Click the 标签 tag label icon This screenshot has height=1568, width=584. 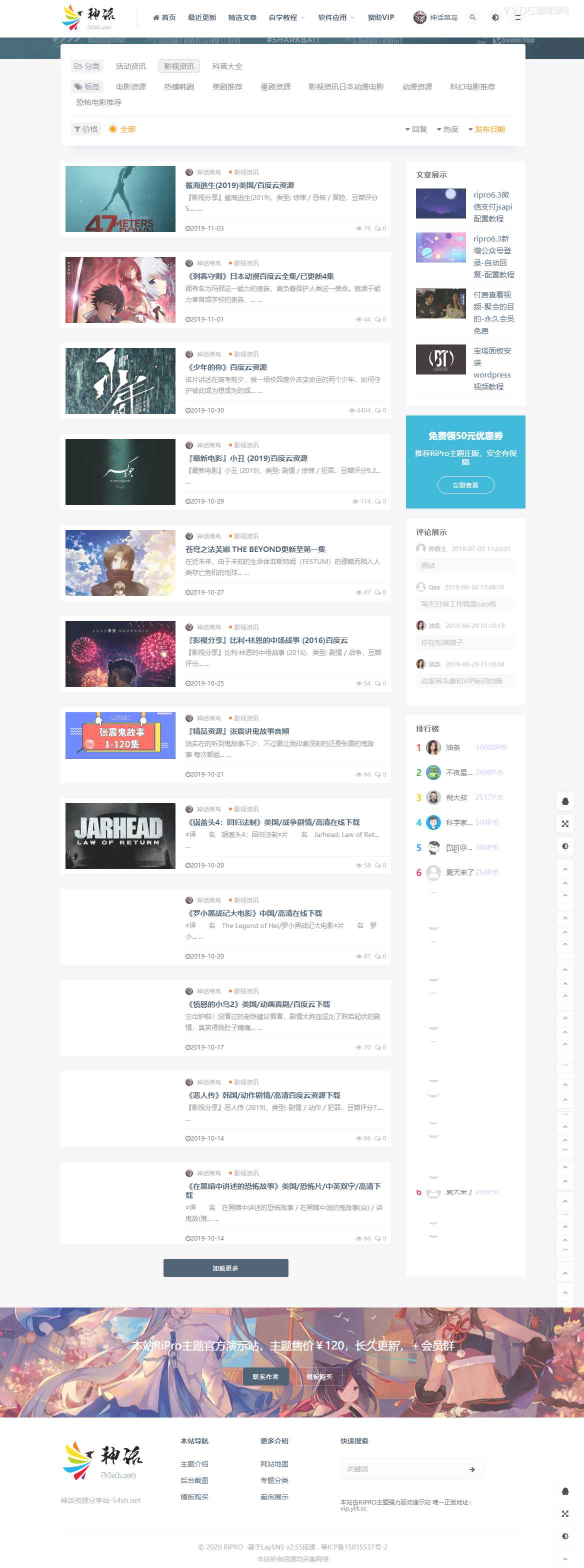click(x=78, y=87)
